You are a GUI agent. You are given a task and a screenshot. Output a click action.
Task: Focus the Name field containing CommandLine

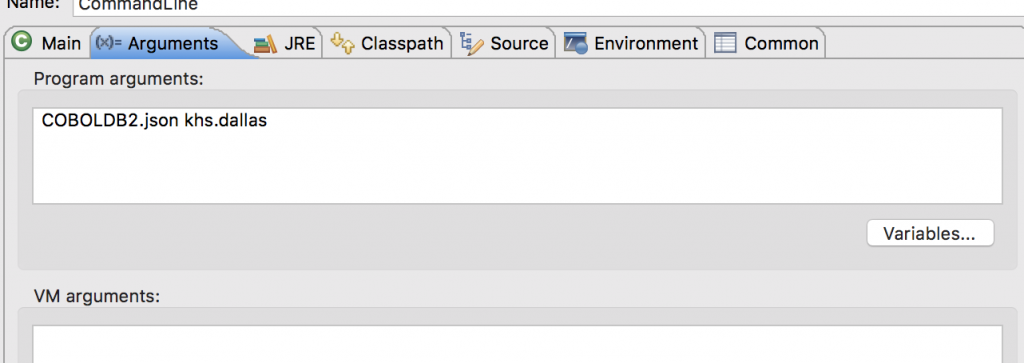pyautogui.click(x=548, y=7)
